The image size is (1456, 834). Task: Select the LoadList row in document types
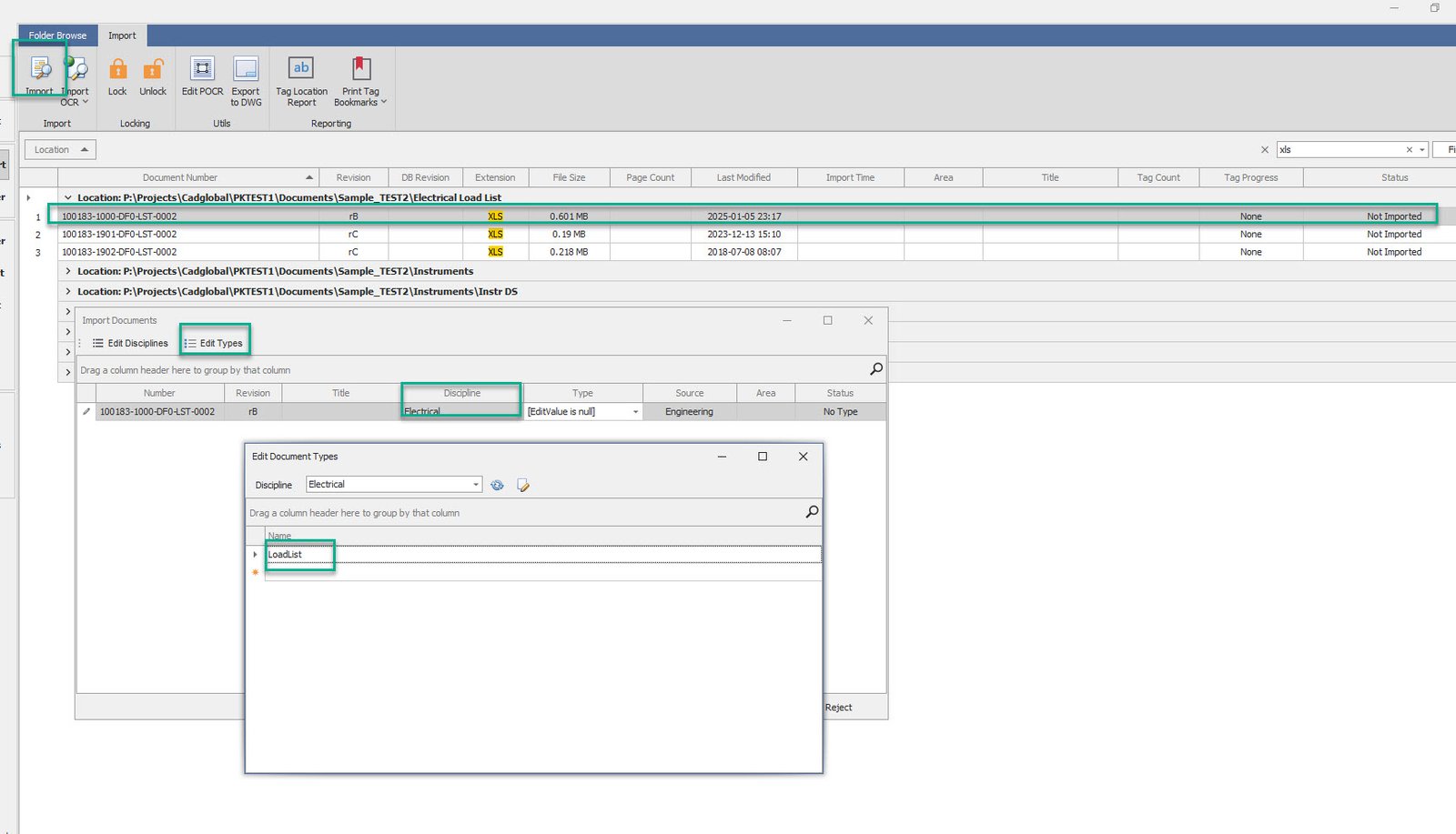286,555
